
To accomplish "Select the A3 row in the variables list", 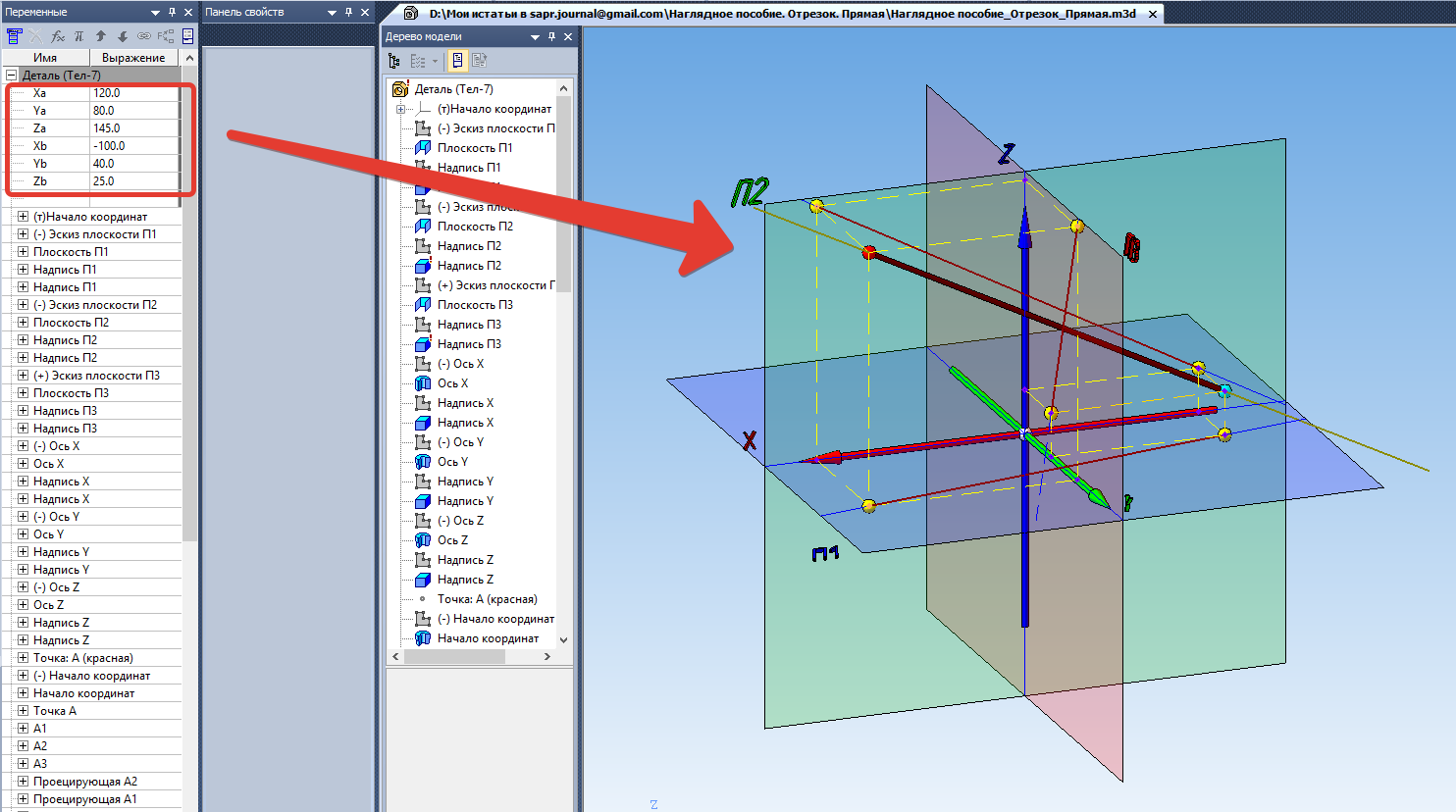I will click(40, 764).
